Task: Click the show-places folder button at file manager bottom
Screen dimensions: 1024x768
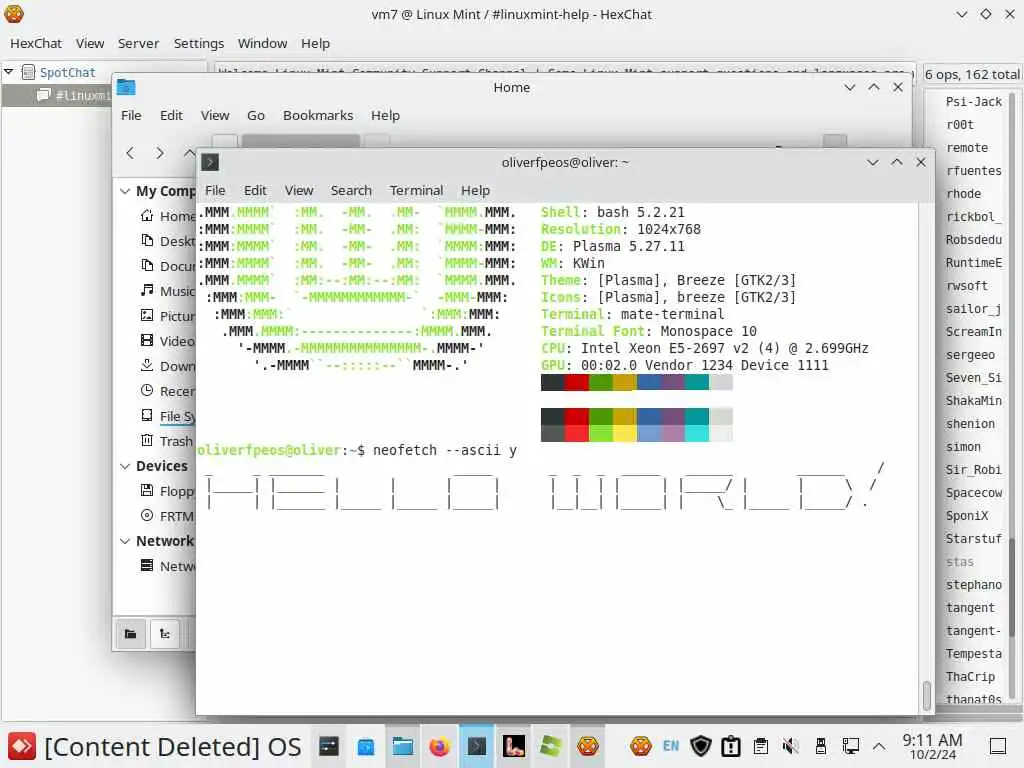Action: click(131, 633)
